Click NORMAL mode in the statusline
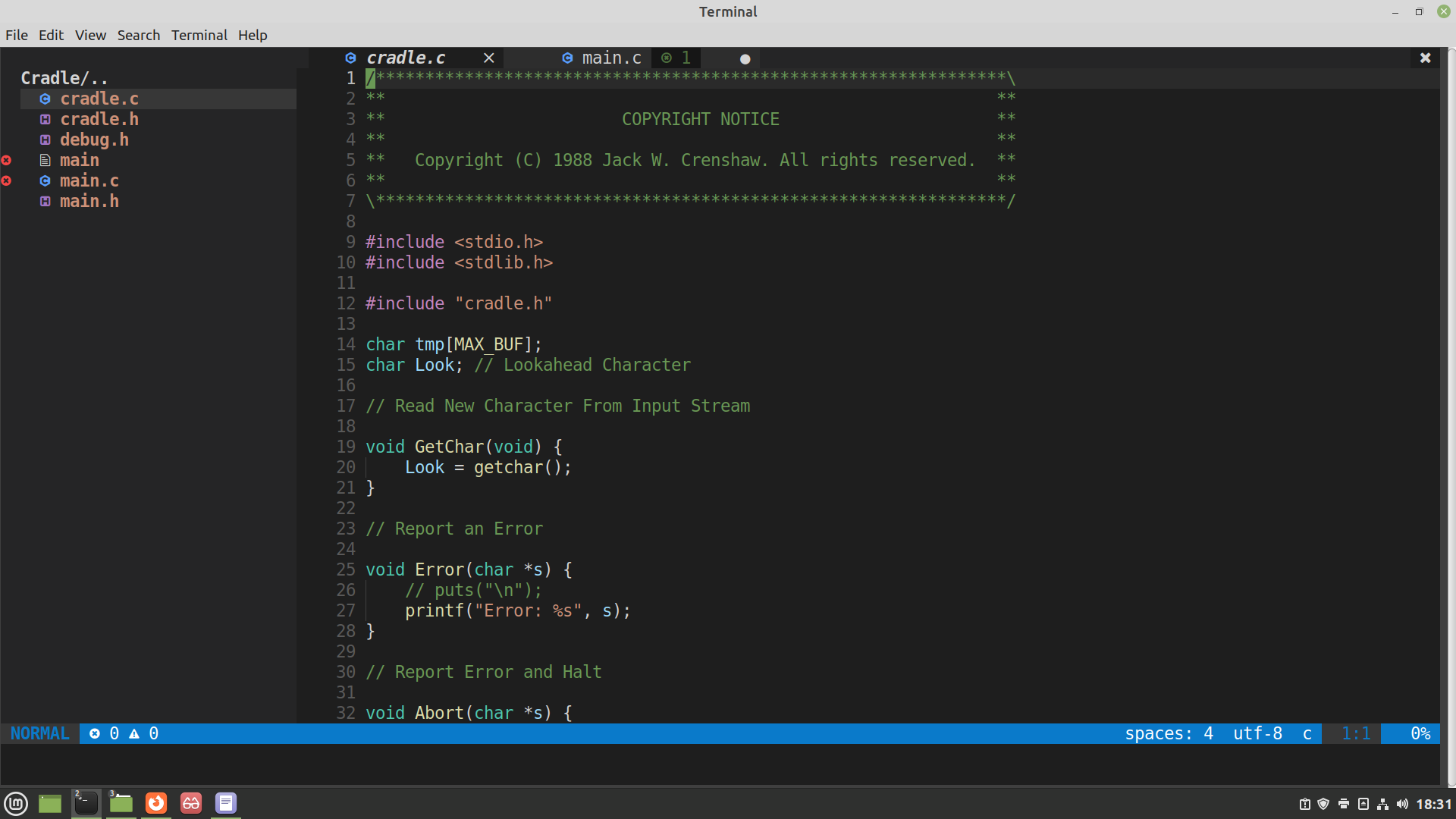This screenshot has width=1456, height=819. coord(40,733)
